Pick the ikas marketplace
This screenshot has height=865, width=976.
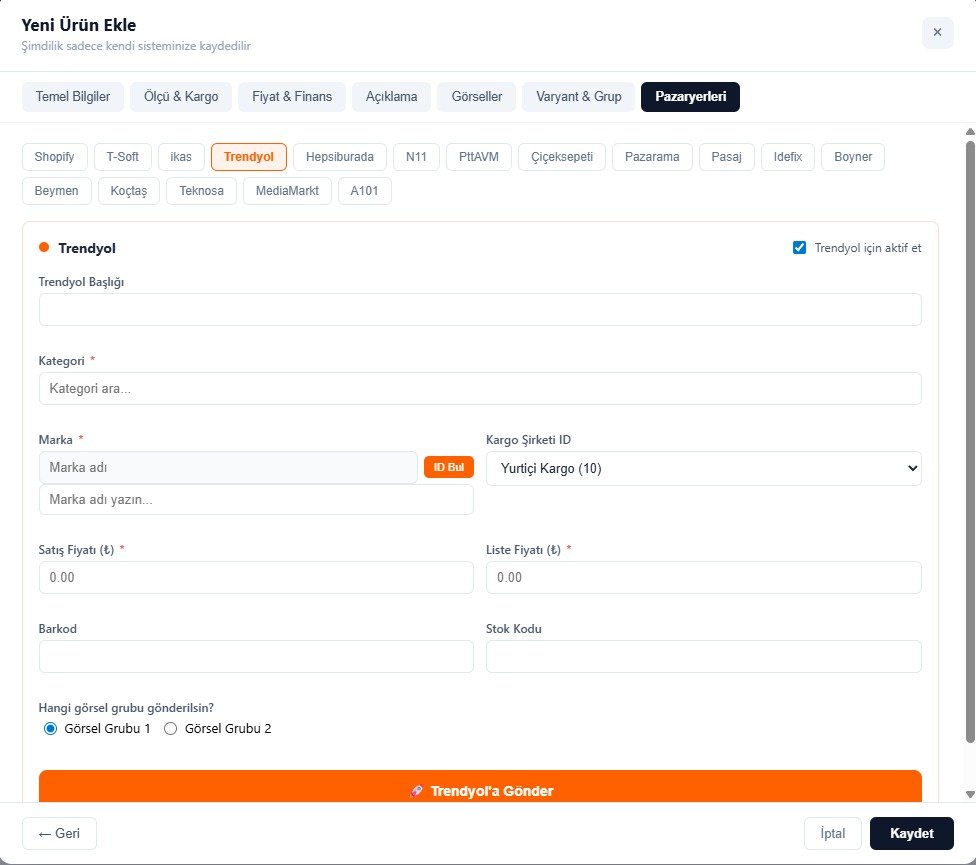(x=181, y=157)
